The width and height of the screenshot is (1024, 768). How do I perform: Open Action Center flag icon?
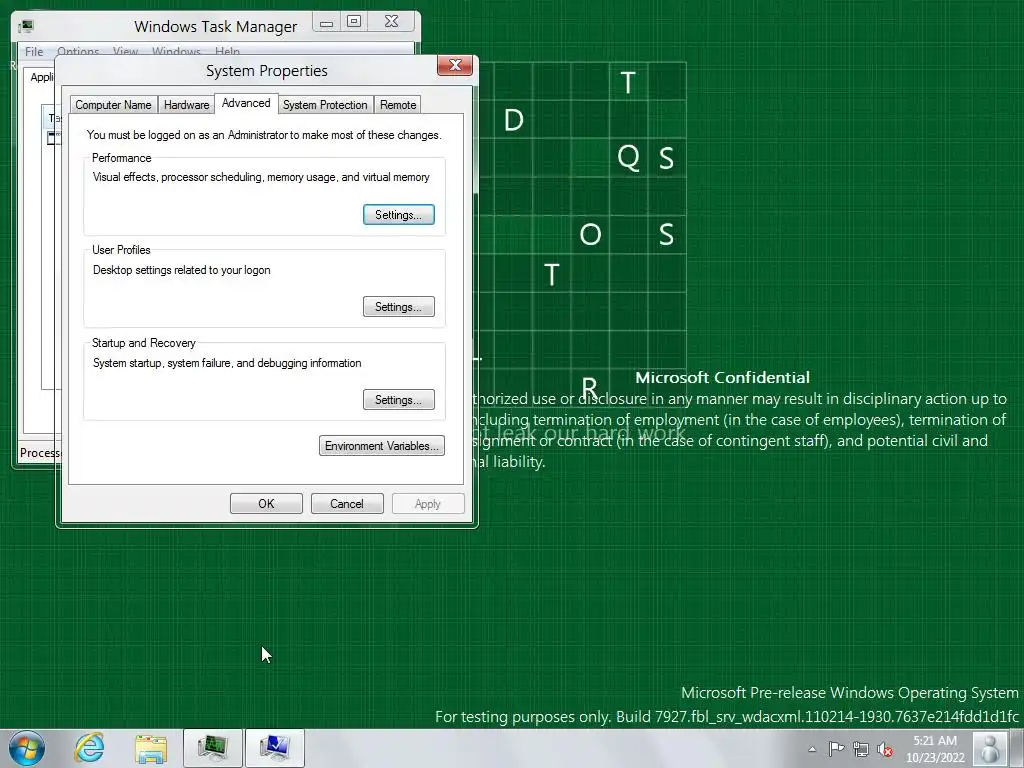(836, 749)
